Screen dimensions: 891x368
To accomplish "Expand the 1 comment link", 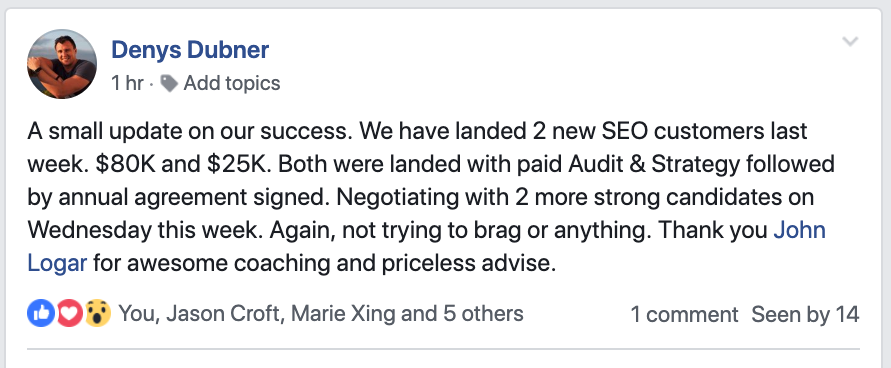I will point(684,314).
